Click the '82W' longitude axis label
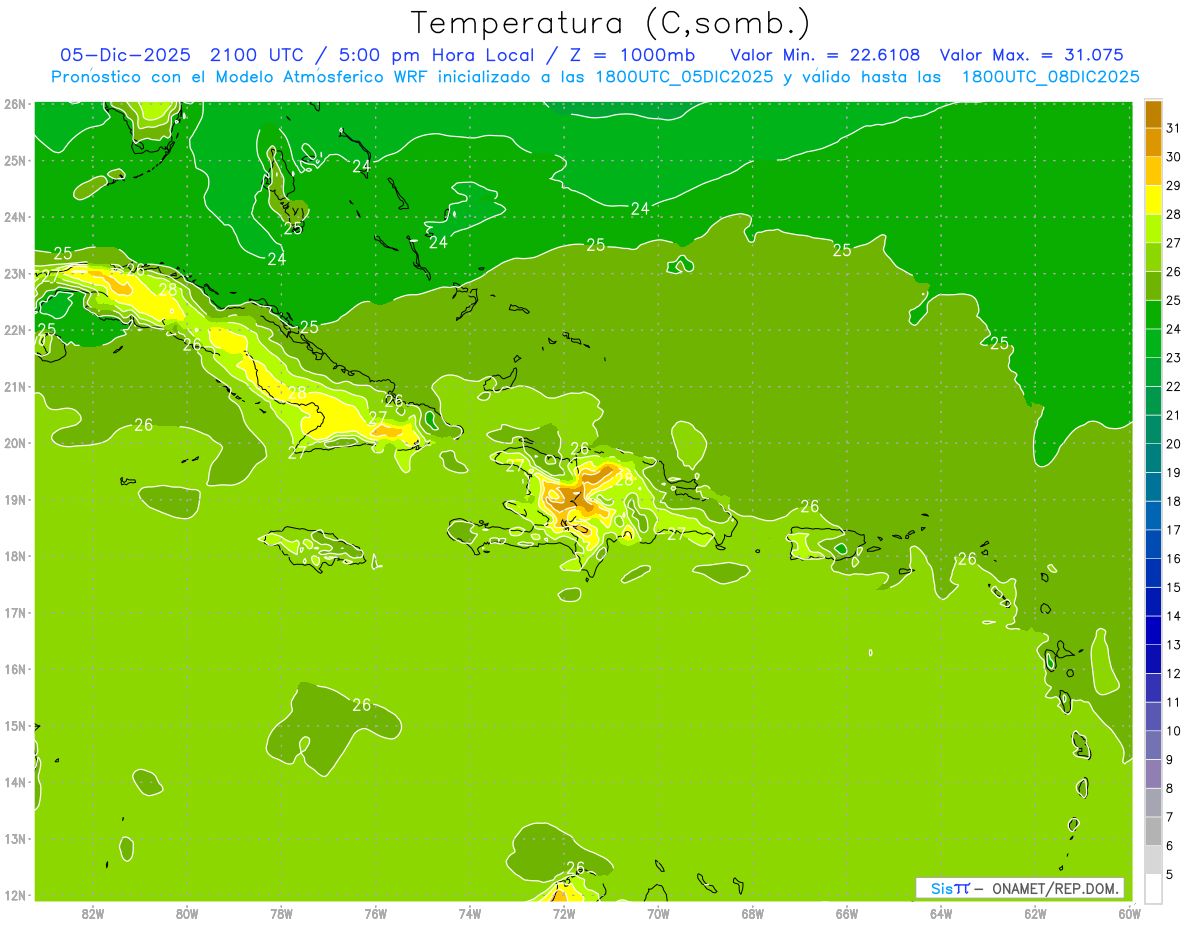 tap(93, 913)
